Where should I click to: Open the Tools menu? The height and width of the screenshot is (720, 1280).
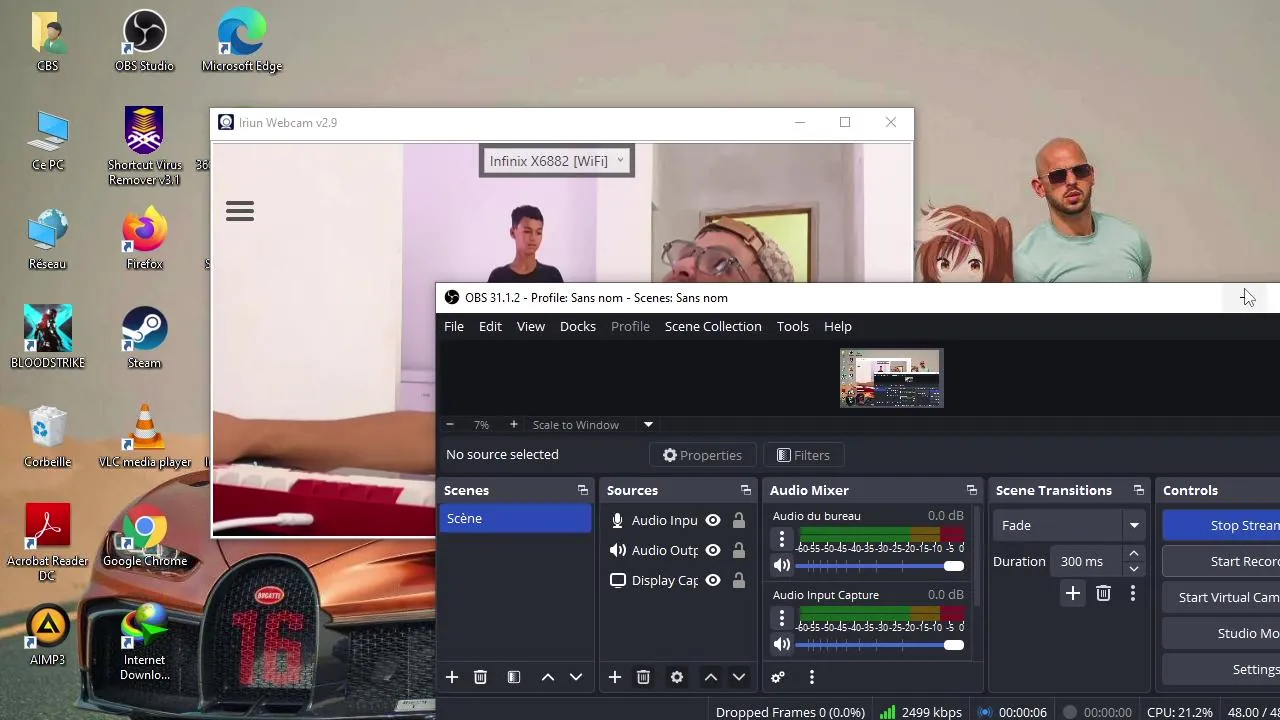(x=793, y=326)
